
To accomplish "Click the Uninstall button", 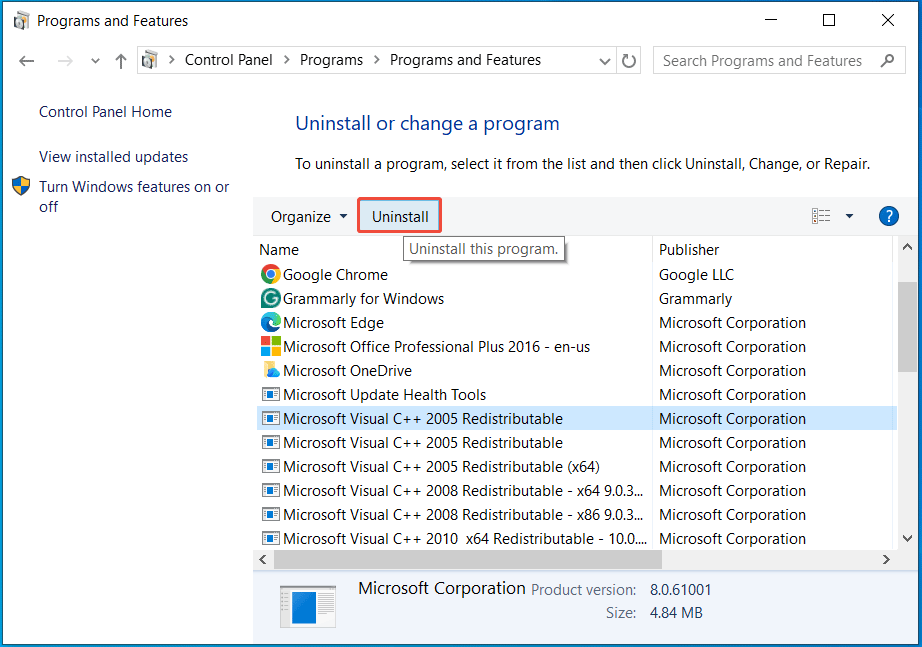I will pos(399,215).
